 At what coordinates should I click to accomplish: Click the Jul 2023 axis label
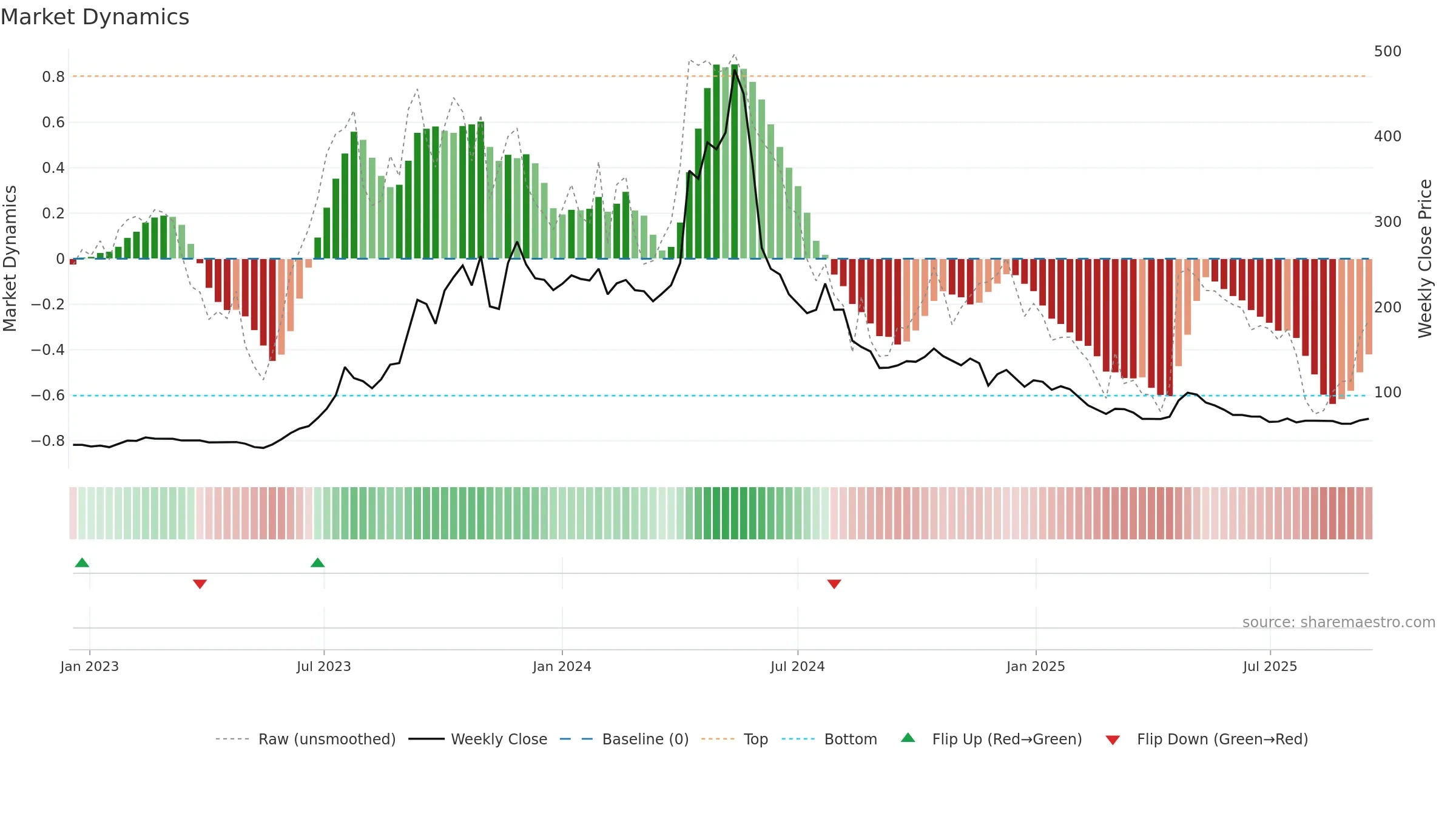click(324, 666)
